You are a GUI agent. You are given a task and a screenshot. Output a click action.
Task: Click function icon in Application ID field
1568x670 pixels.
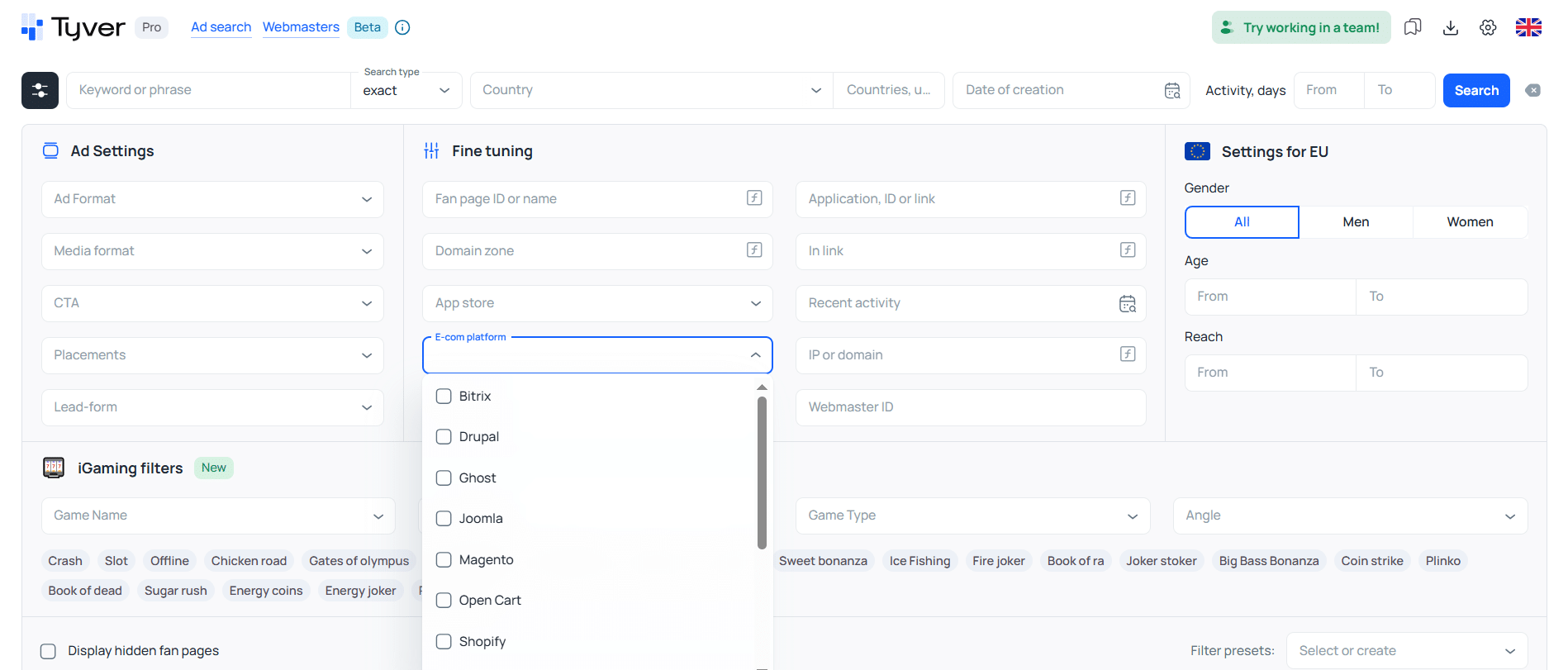click(x=1128, y=197)
